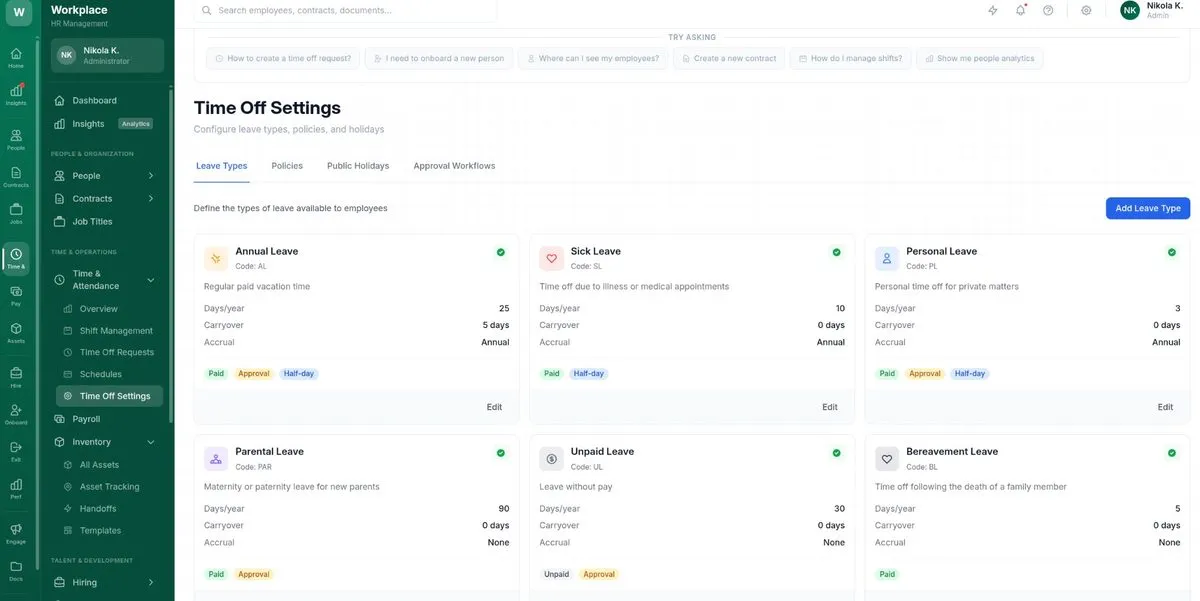This screenshot has width=1200, height=601.
Task: Click the Engage icon in the left rail
Action: (x=16, y=533)
